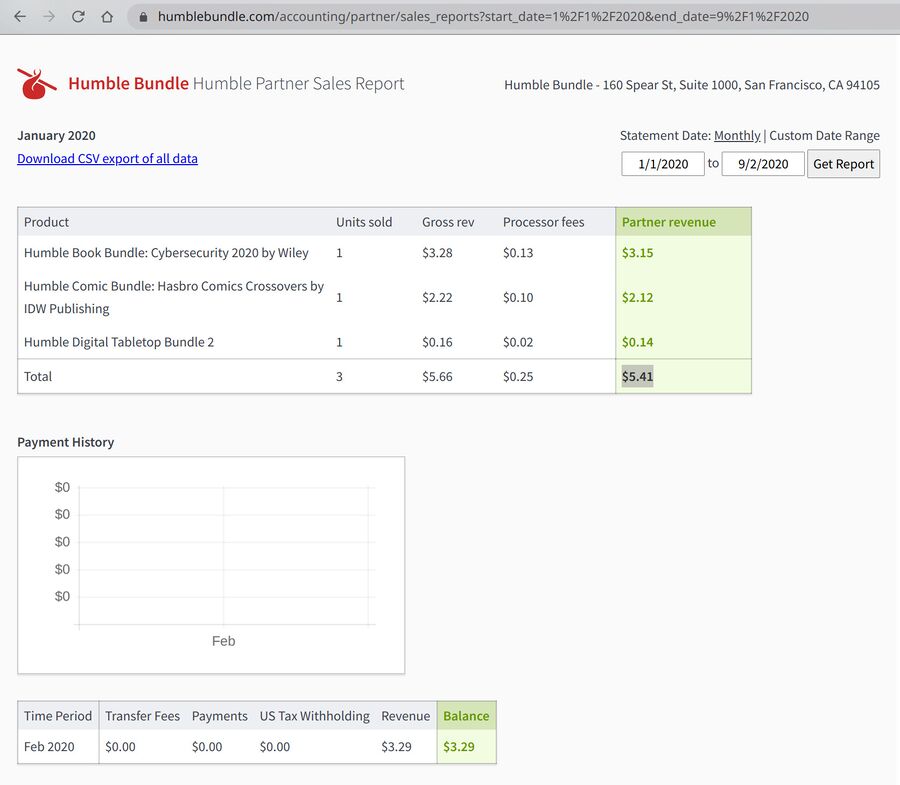Click the January 2020 statement heading
This screenshot has width=900, height=785.
coord(56,135)
